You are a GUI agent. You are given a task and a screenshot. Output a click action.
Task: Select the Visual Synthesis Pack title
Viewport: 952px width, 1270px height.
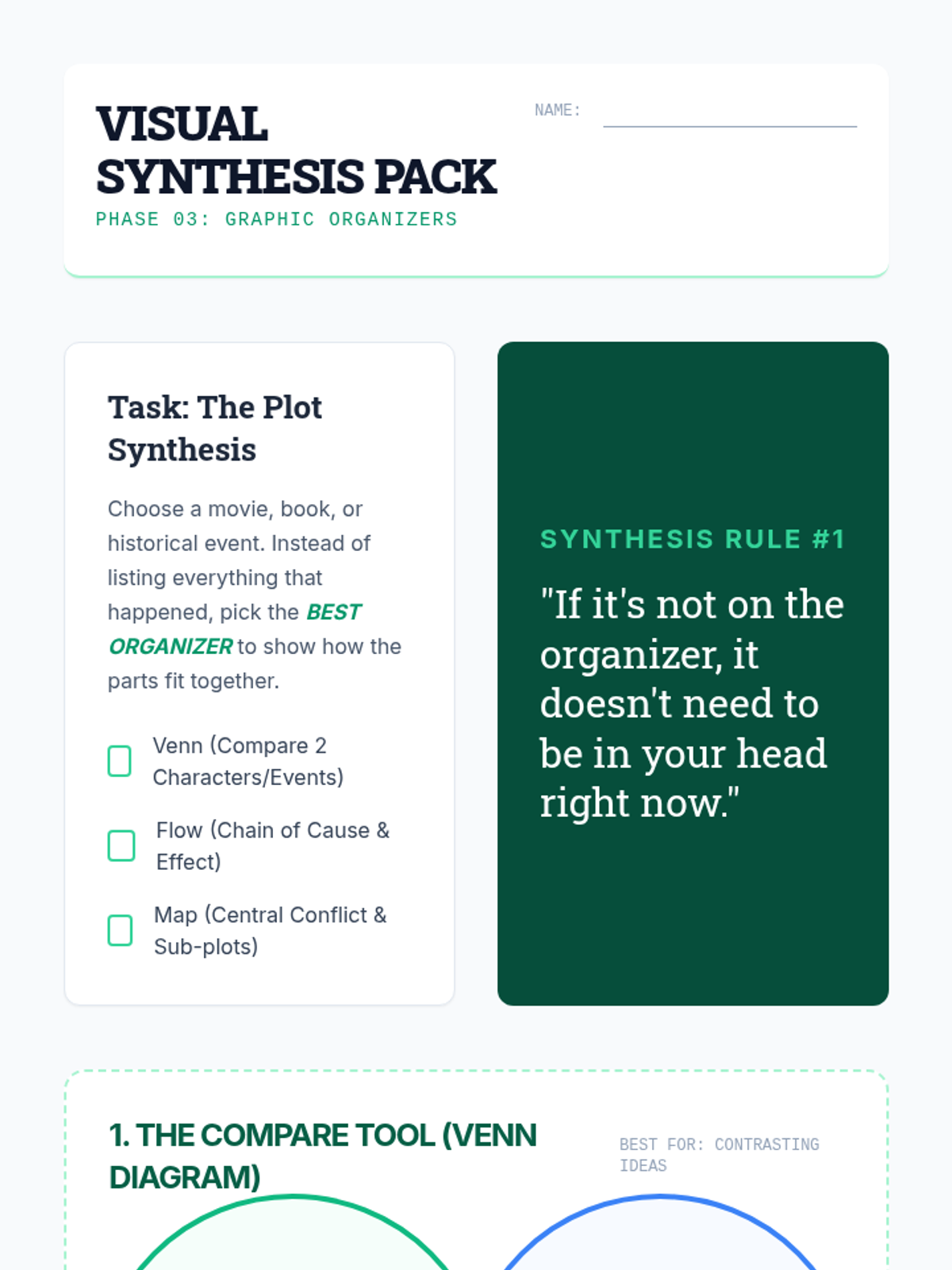[x=296, y=150]
